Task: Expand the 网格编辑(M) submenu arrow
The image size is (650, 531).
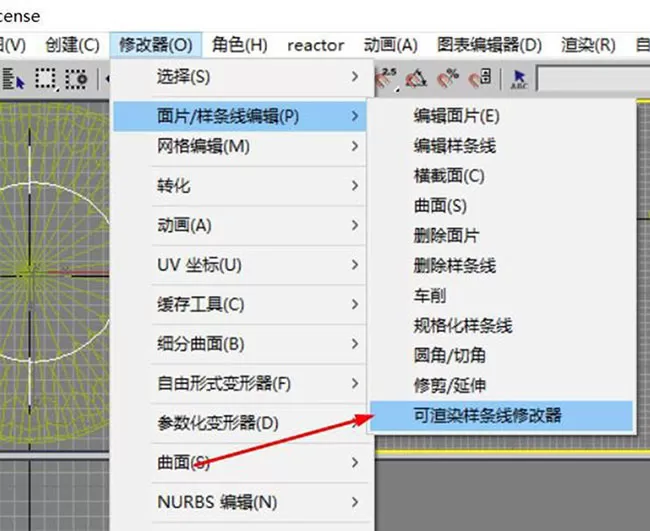Action: pyautogui.click(x=354, y=146)
